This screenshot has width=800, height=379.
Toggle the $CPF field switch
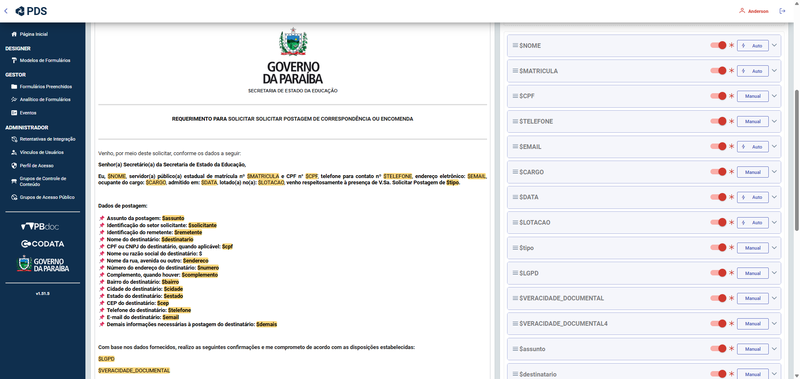click(x=718, y=96)
